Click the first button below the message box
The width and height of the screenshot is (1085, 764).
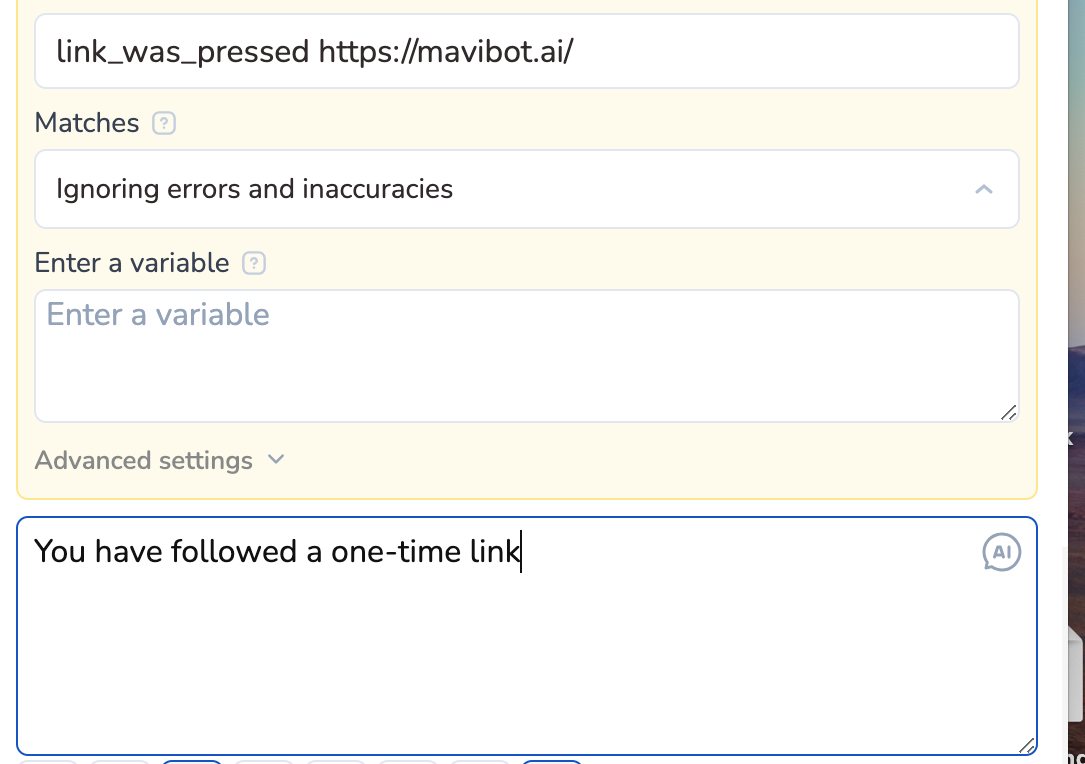(48, 762)
